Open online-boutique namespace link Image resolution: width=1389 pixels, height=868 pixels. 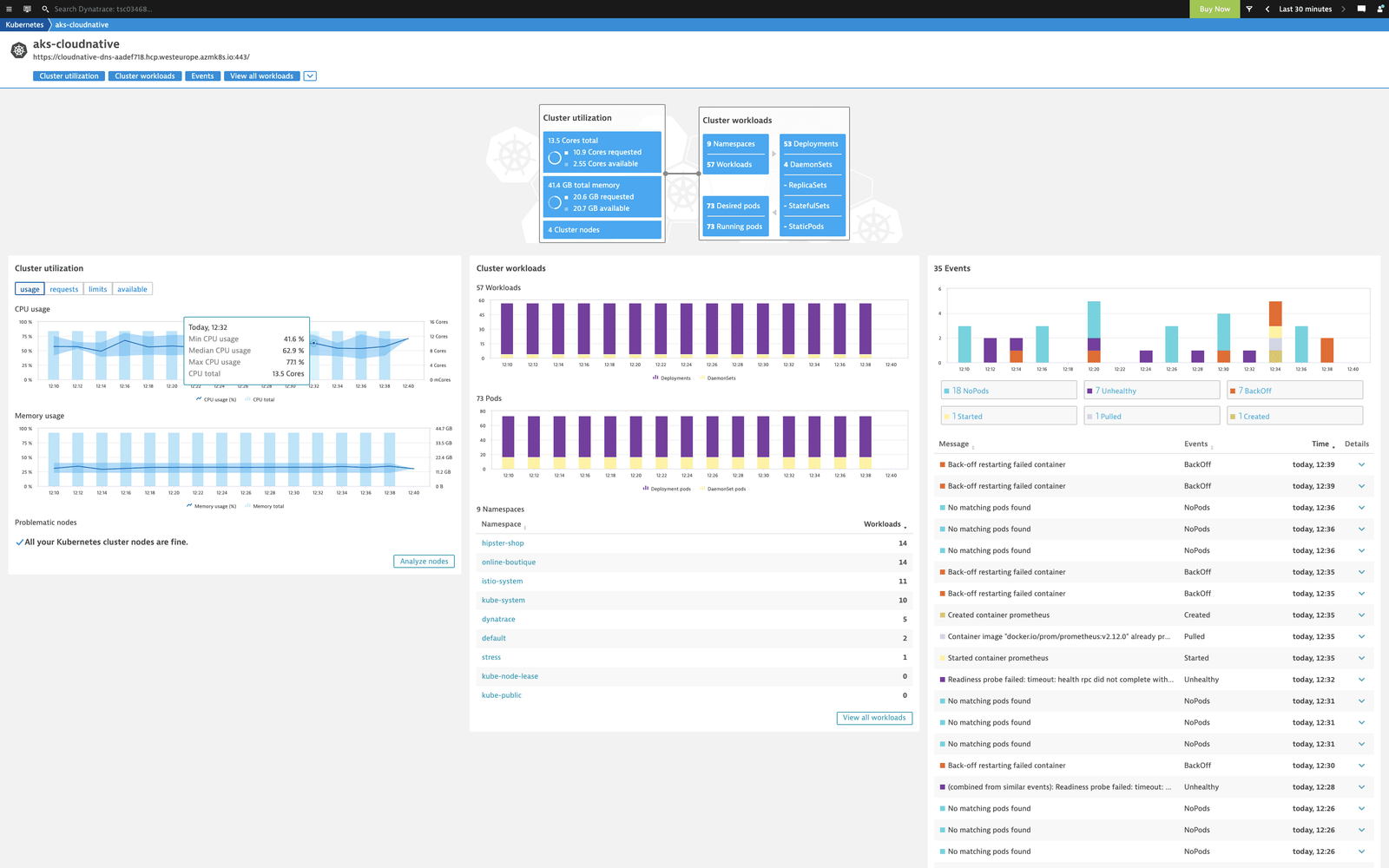(x=509, y=562)
